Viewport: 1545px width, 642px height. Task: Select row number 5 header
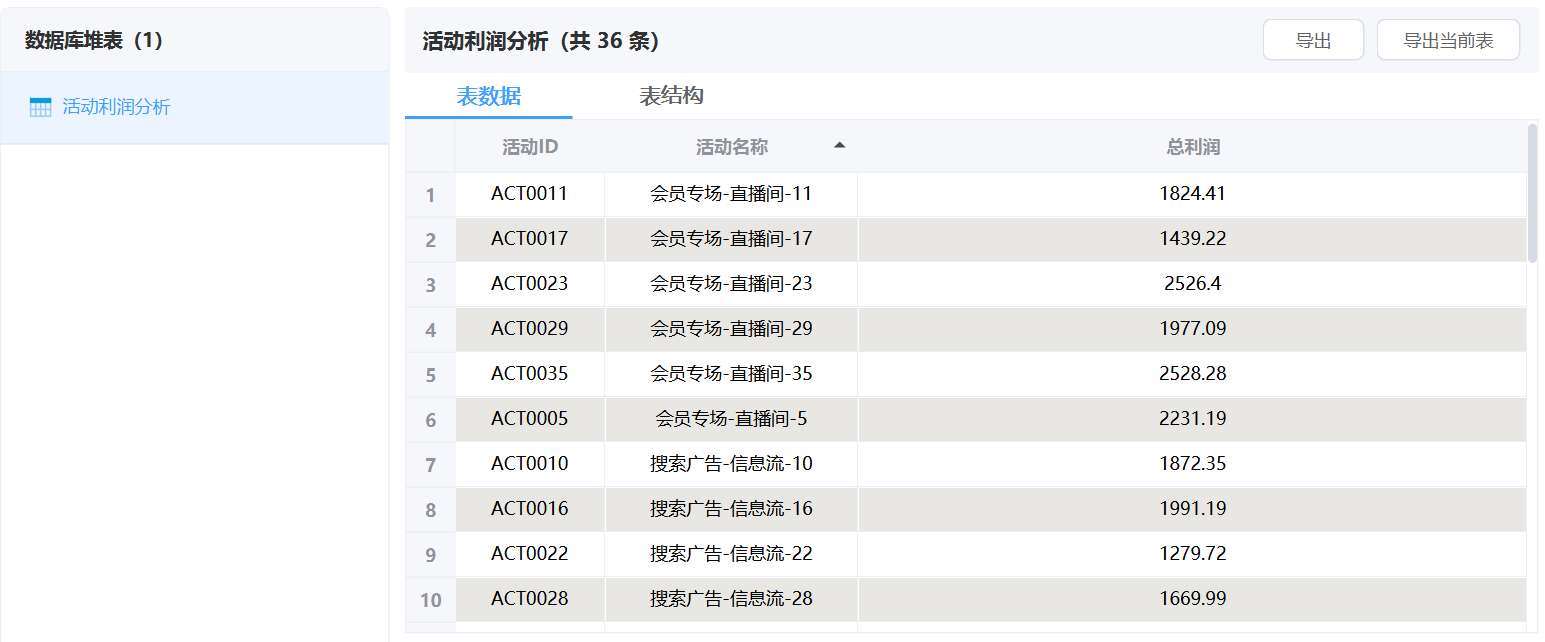click(431, 375)
